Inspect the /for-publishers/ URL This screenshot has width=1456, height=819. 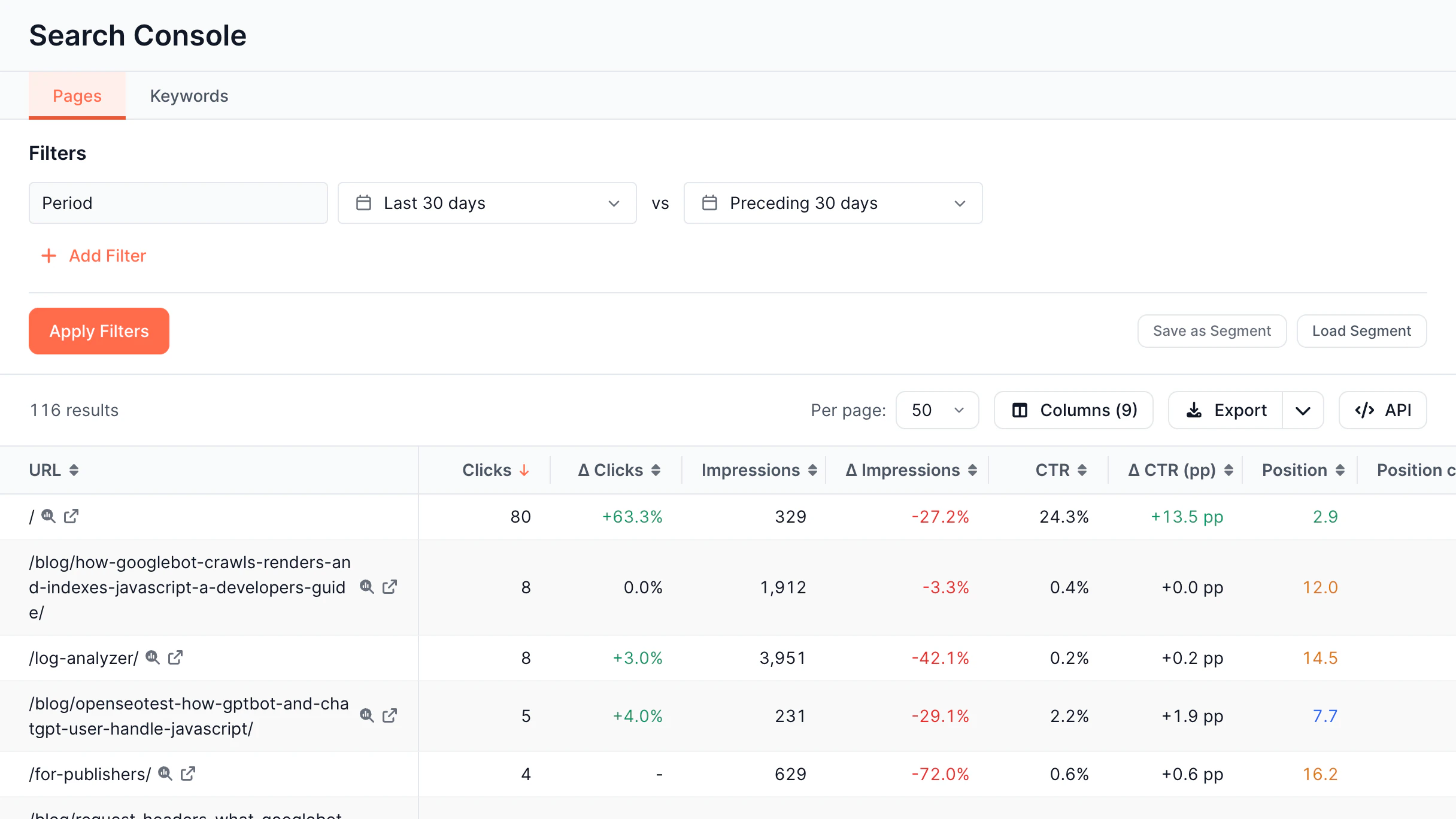[165, 773]
